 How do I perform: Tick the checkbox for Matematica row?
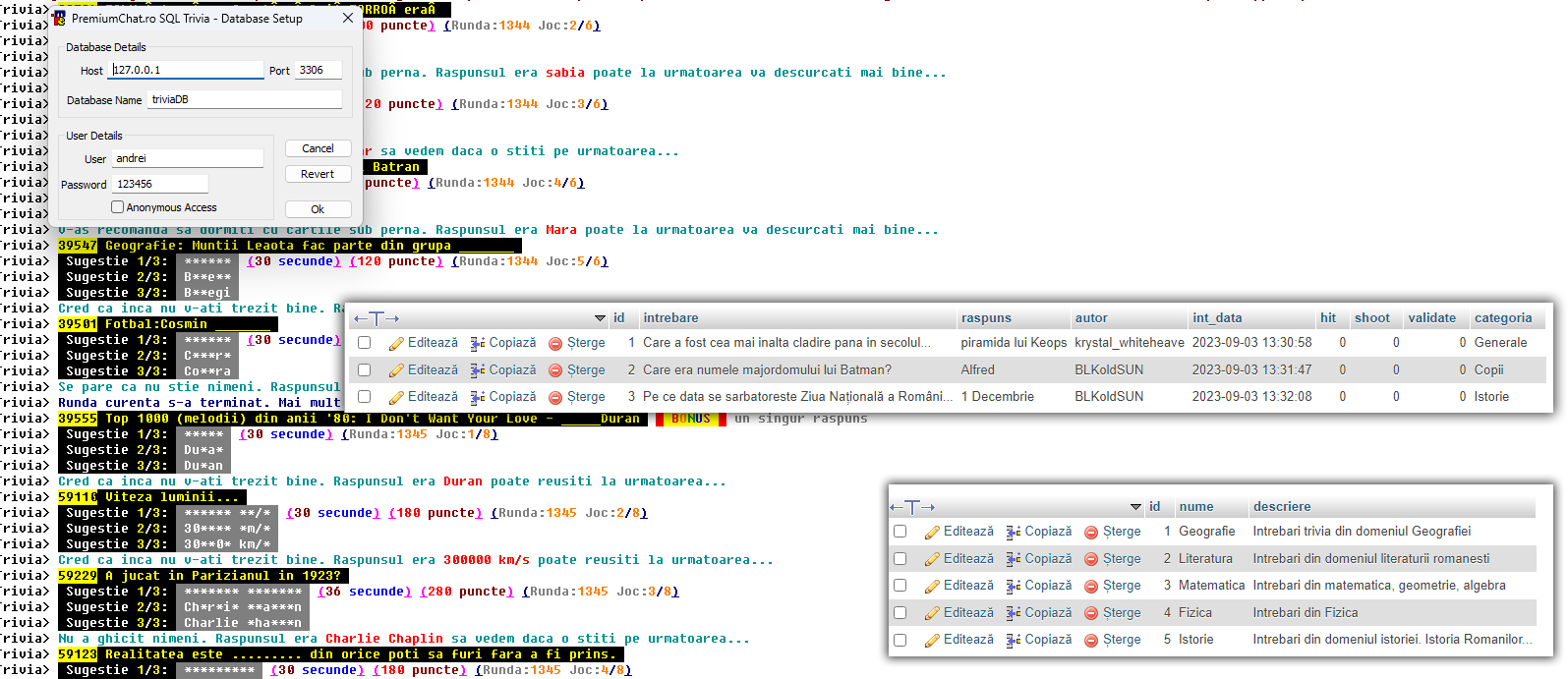click(x=900, y=586)
